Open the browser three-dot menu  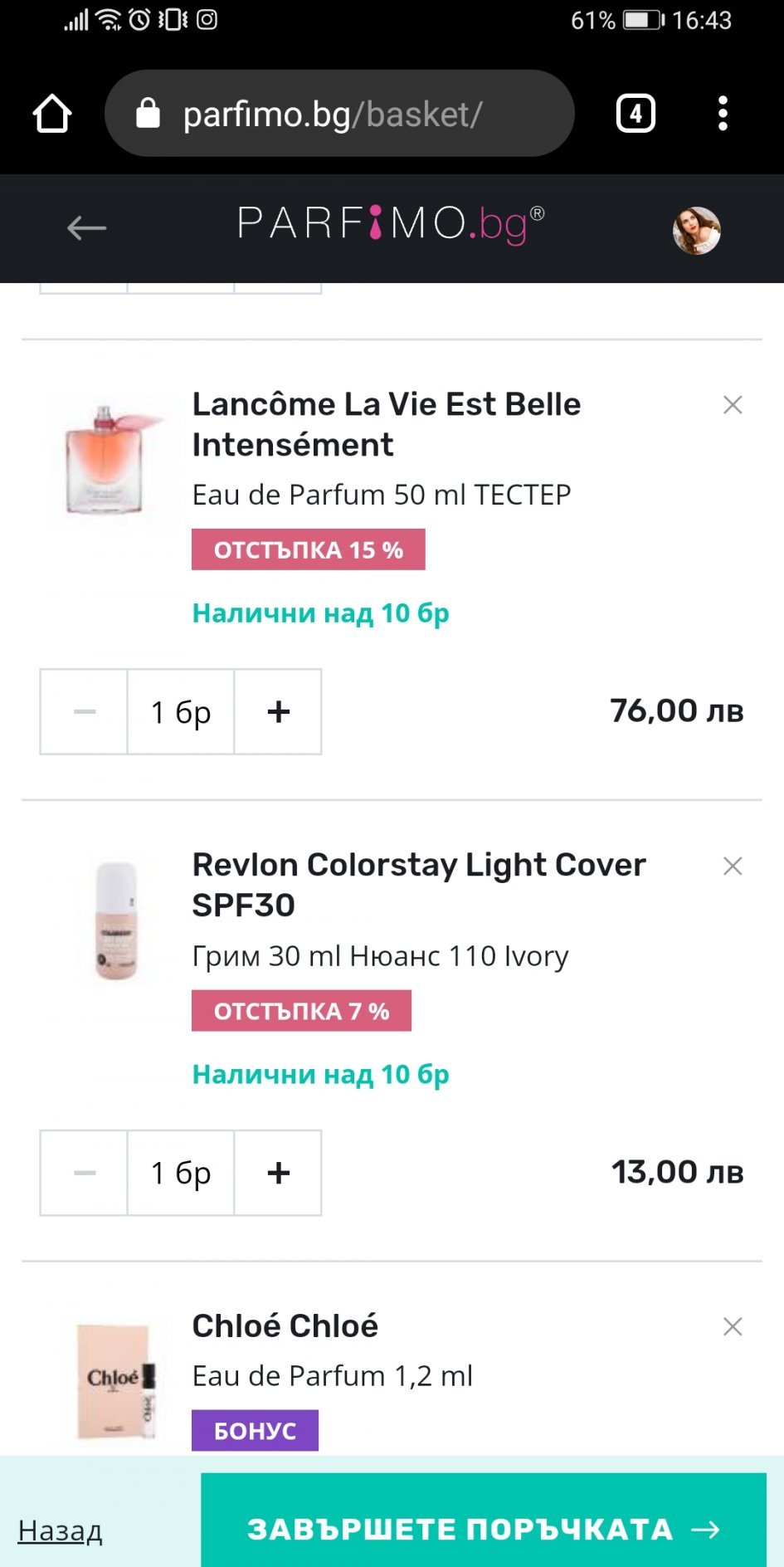[723, 114]
